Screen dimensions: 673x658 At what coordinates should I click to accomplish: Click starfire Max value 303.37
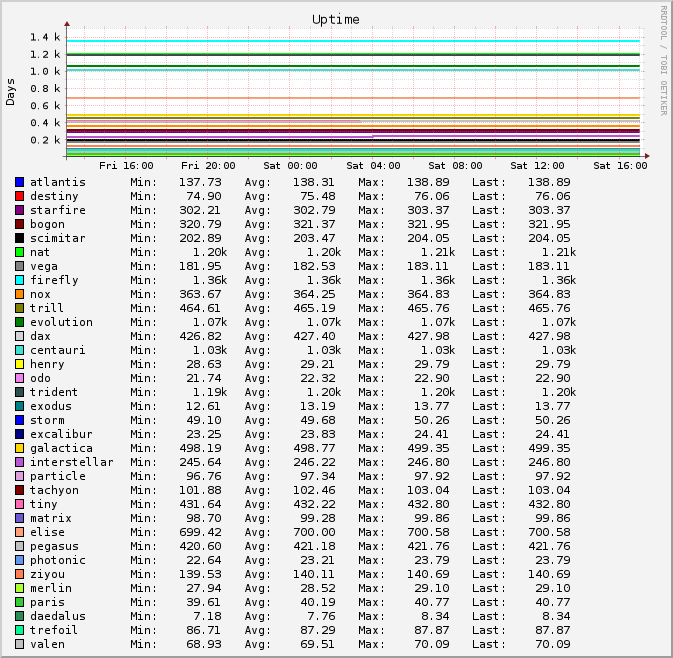pos(428,210)
